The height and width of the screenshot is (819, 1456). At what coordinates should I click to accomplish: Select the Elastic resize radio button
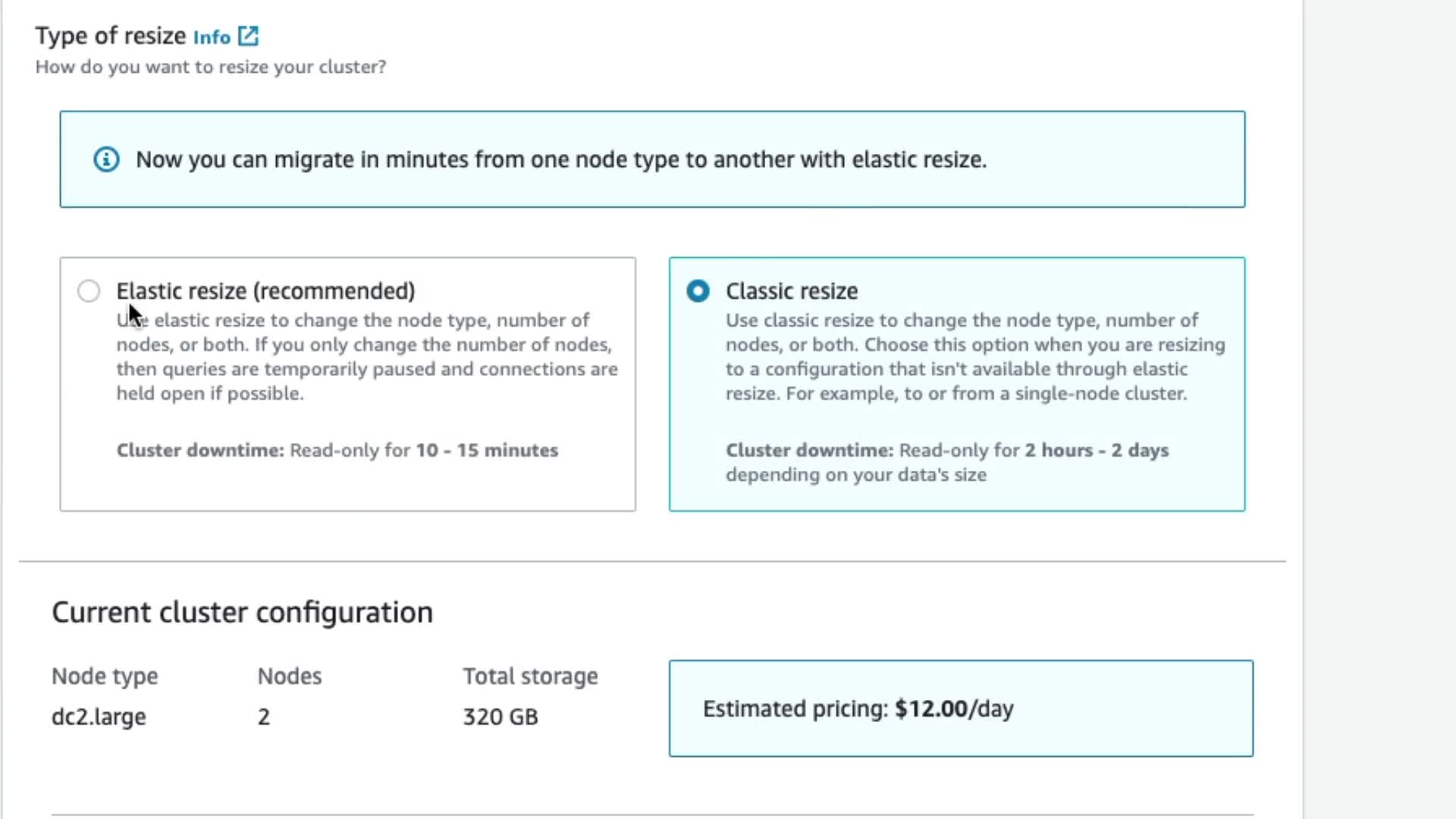tap(89, 291)
